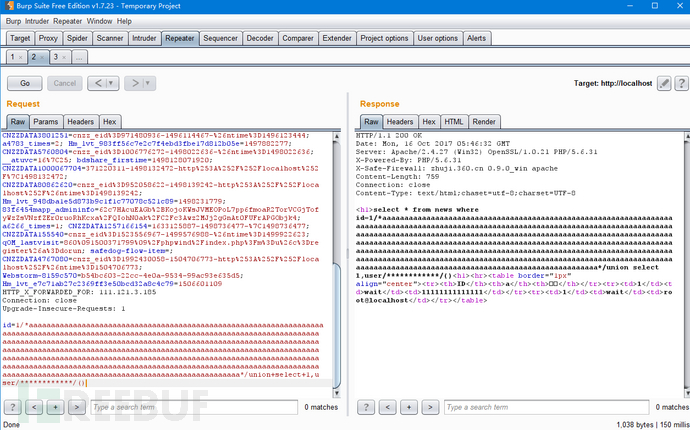Open the Alerts tab

click(x=477, y=38)
